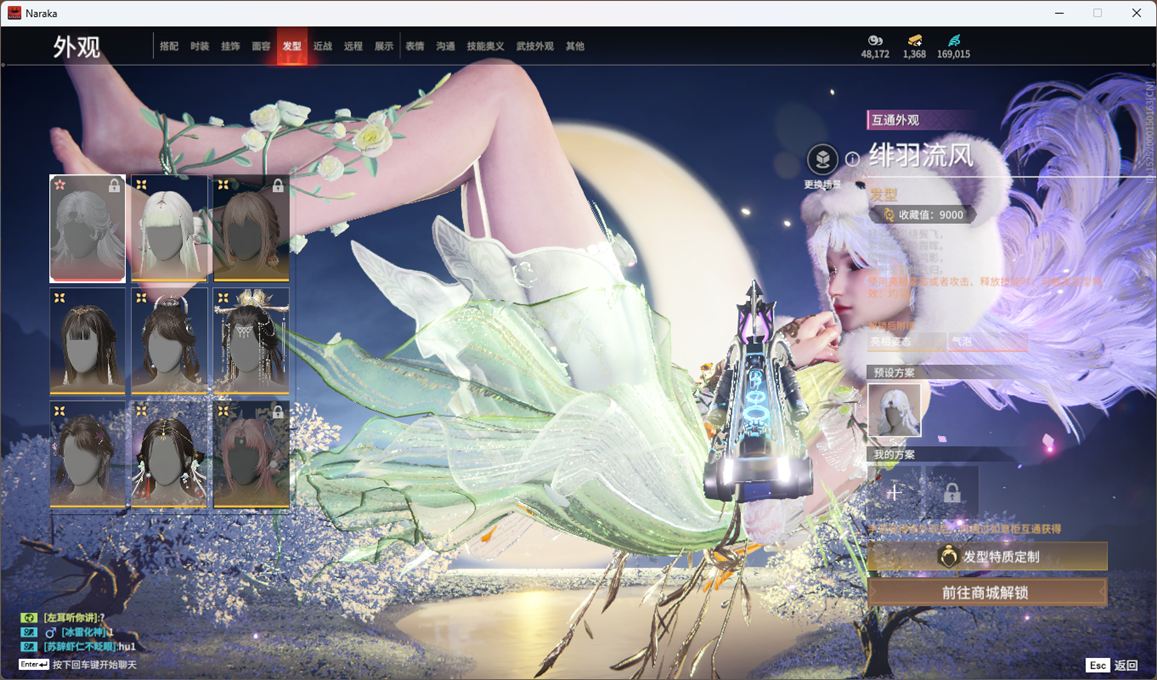Click lock icon on pink hairstyle thumbnail
This screenshot has height=680, width=1157.
click(x=277, y=412)
